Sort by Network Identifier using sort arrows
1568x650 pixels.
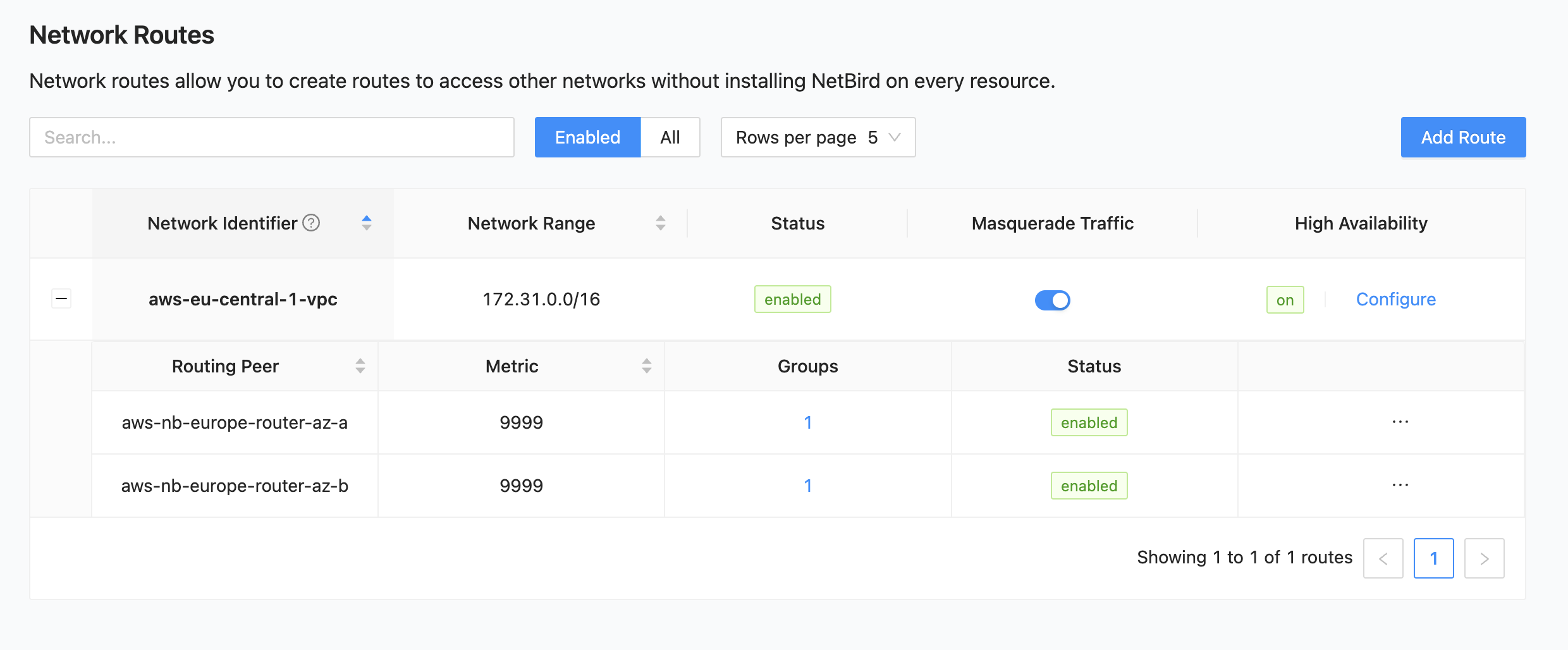tap(366, 223)
